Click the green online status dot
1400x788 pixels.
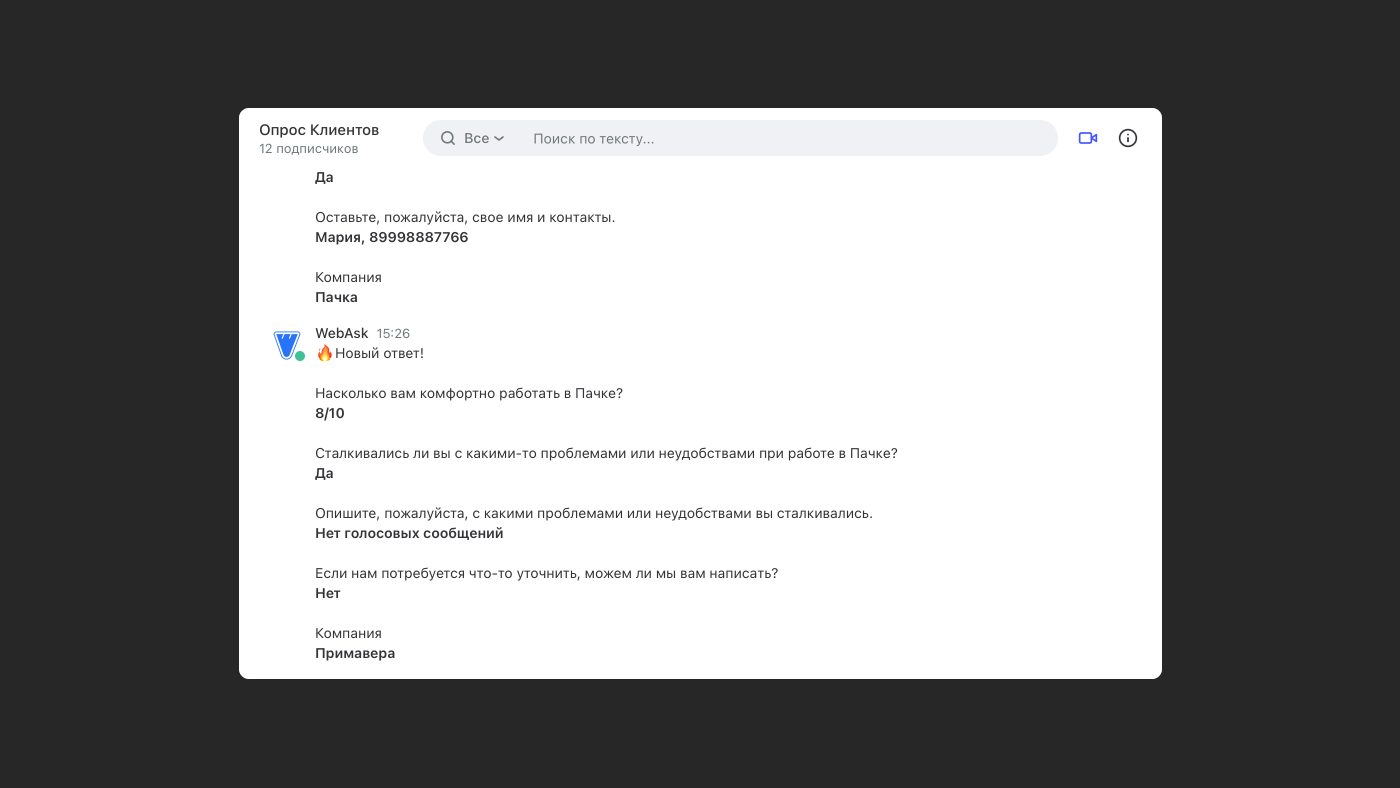300,356
